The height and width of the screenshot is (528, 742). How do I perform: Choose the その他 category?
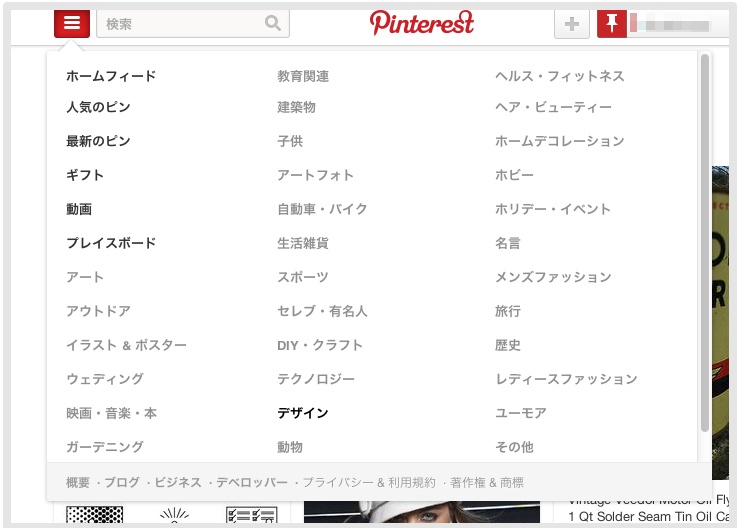pyautogui.click(x=514, y=447)
